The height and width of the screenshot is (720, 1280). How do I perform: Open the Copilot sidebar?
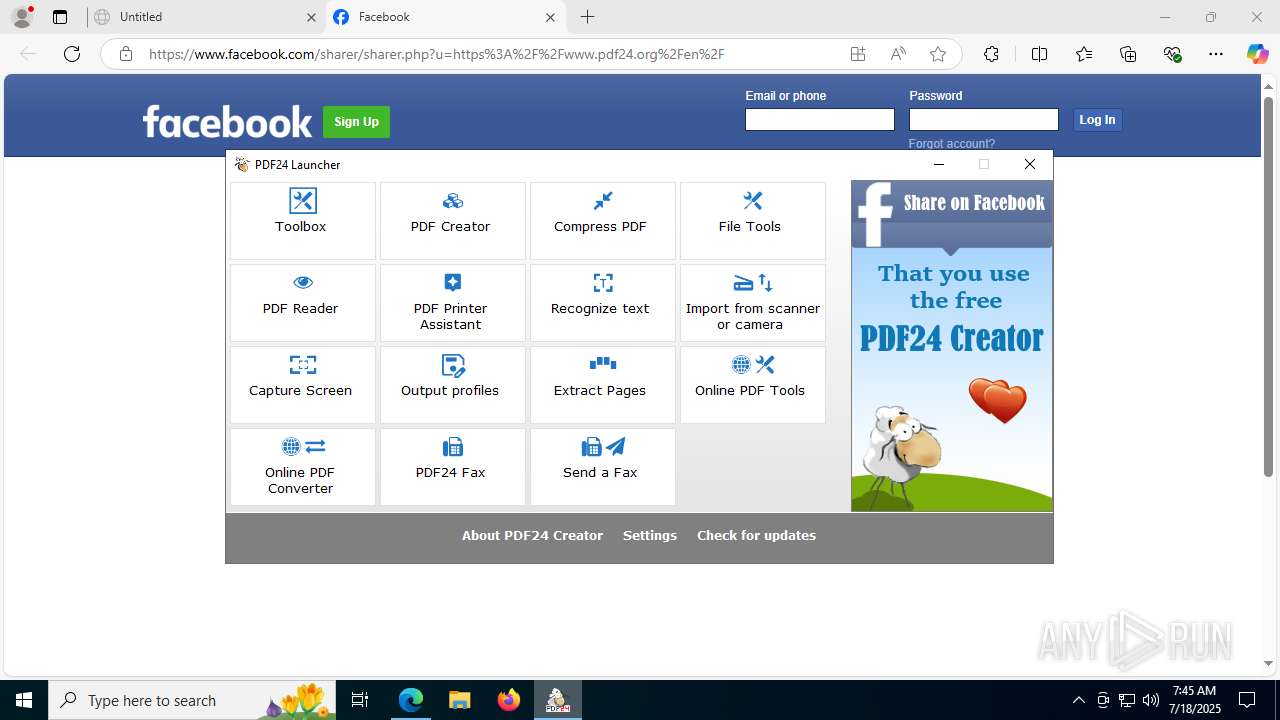click(x=1257, y=54)
